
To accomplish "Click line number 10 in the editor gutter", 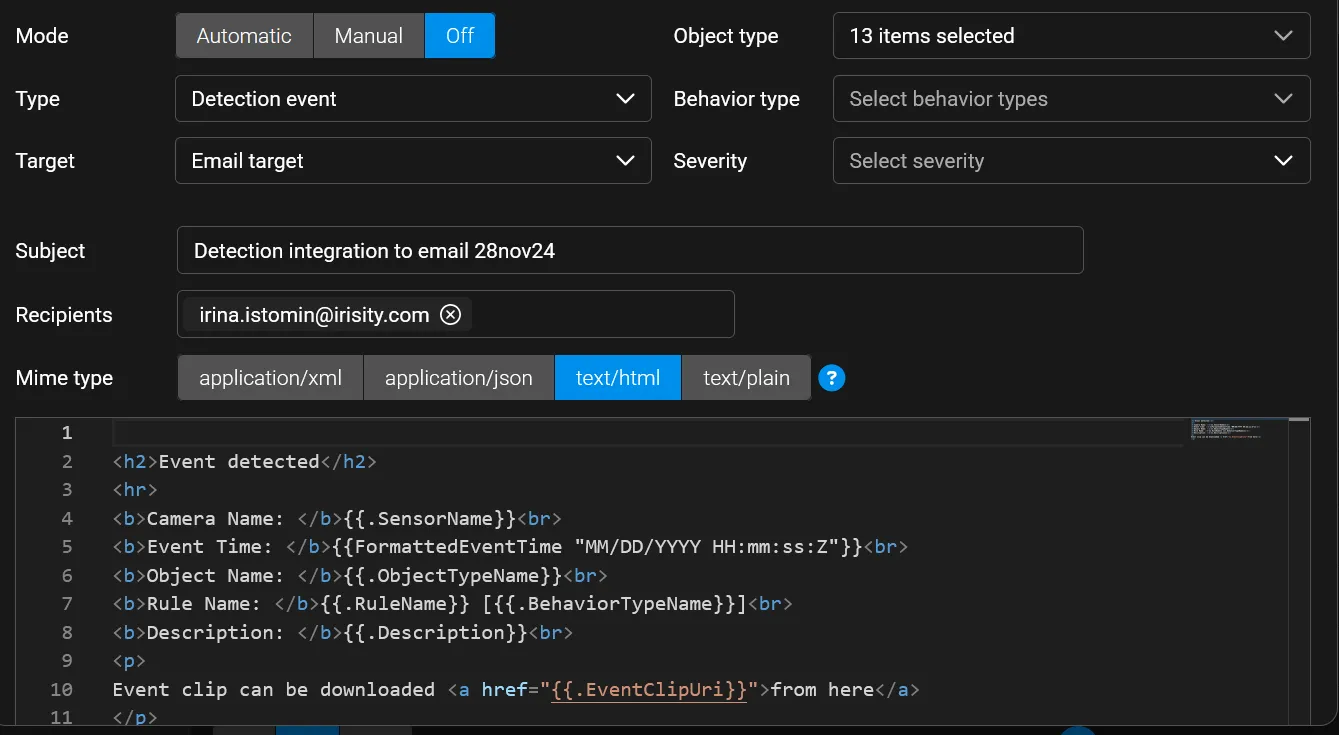I will (61, 690).
